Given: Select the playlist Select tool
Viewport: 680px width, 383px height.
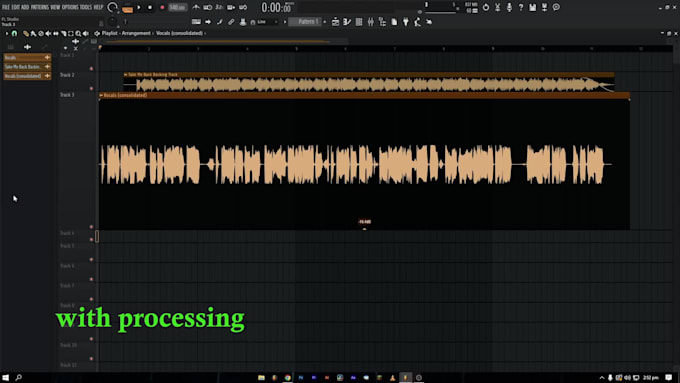Looking at the screenshot, I should pos(71,33).
